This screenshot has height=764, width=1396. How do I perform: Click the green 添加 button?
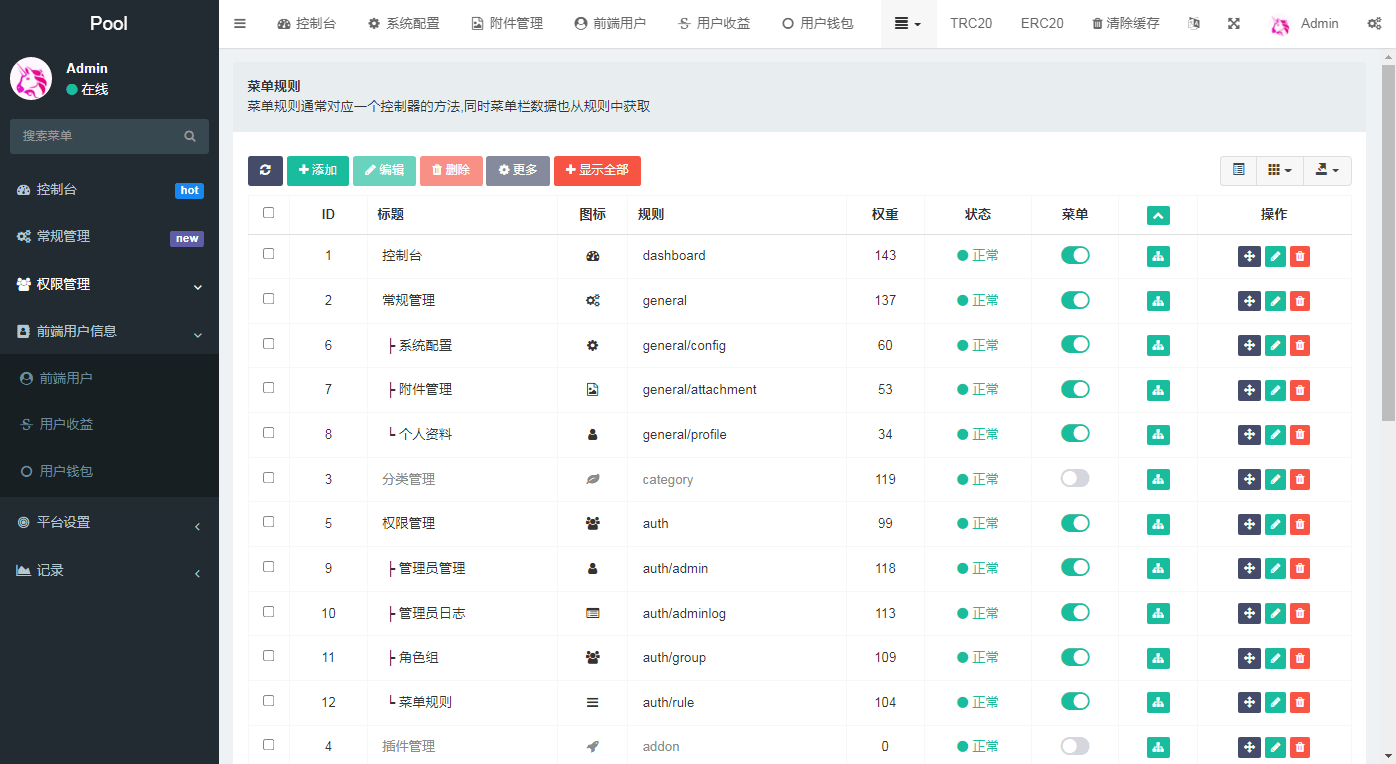[x=318, y=170]
